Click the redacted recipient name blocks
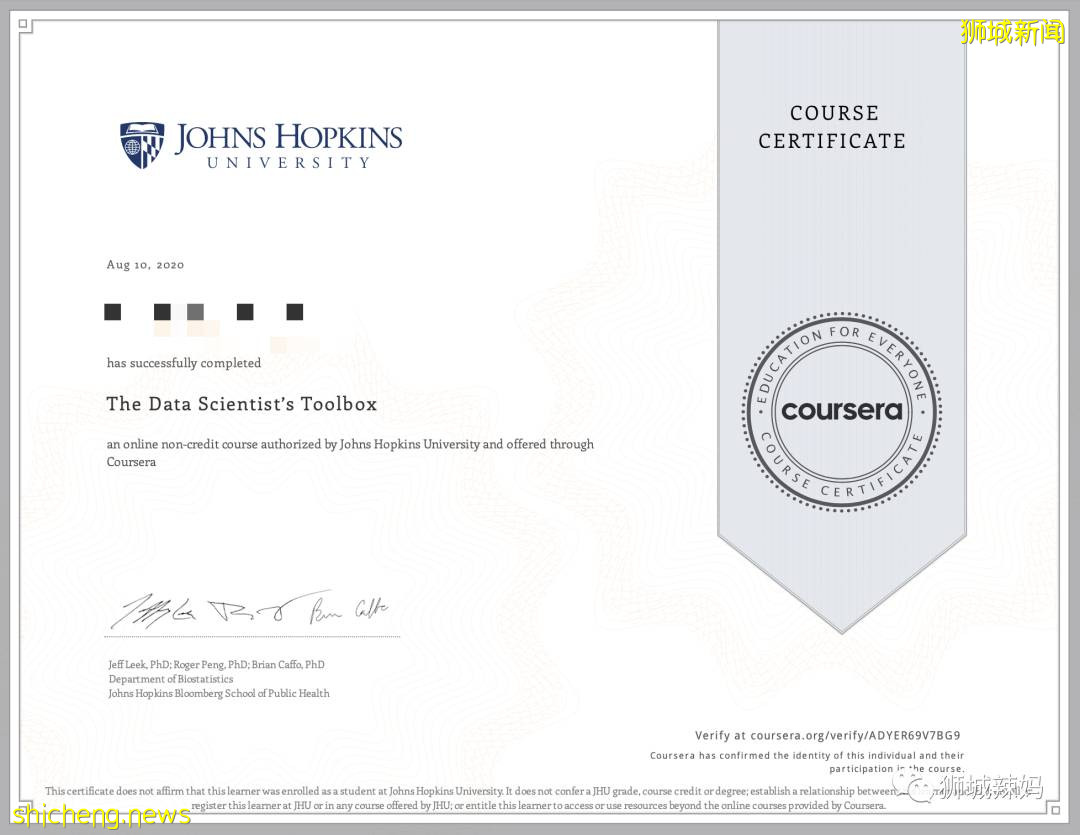The width and height of the screenshot is (1080, 835). click(204, 313)
